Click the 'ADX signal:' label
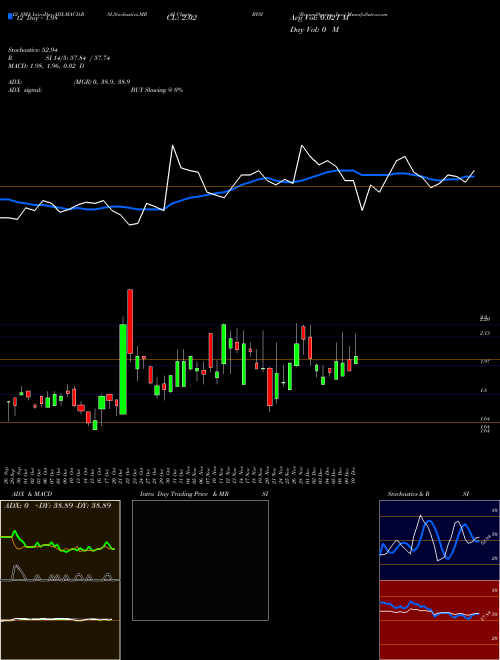This screenshot has height=660, width=500. click(x=24, y=90)
